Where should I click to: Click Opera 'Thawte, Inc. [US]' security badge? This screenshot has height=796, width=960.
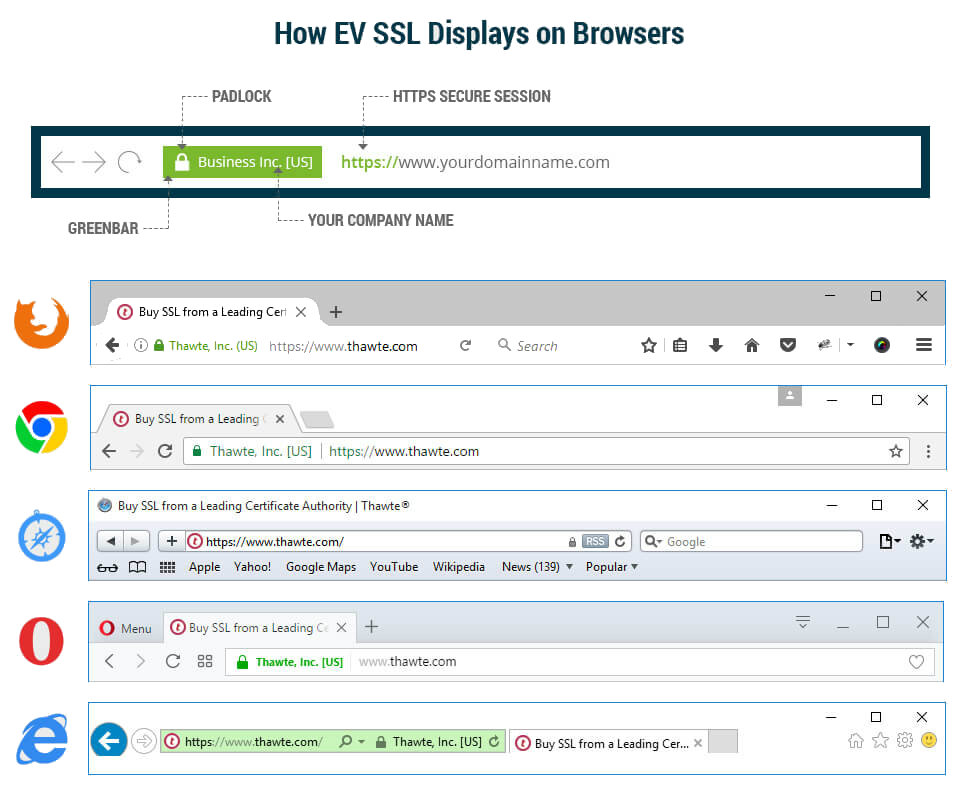point(290,662)
